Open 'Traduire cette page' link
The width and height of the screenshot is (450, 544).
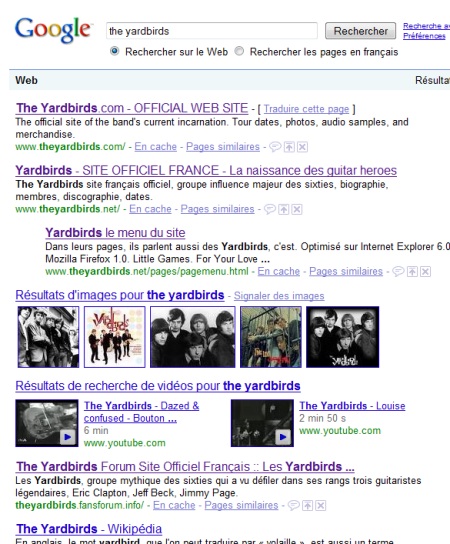[306, 109]
